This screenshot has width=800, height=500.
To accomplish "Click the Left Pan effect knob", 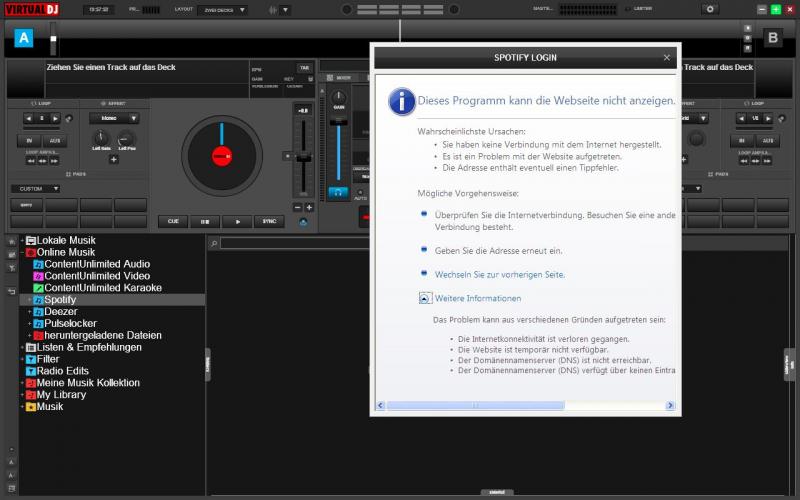I will tap(126, 137).
